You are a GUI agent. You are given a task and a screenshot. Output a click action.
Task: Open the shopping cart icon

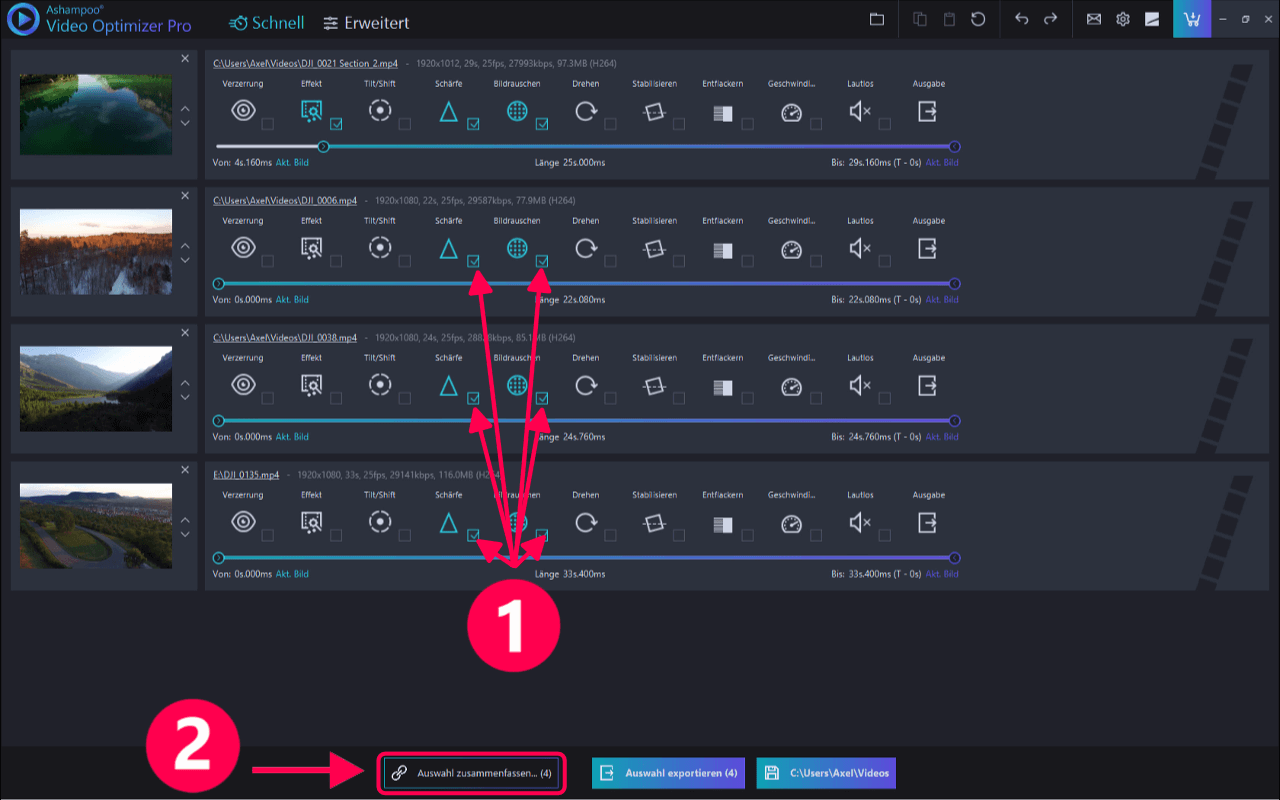[x=1192, y=19]
